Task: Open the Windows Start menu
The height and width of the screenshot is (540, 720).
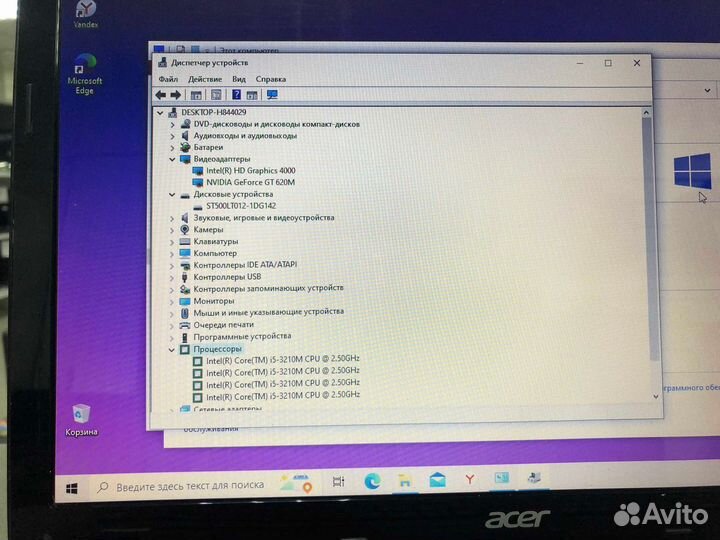Action: coord(72,488)
